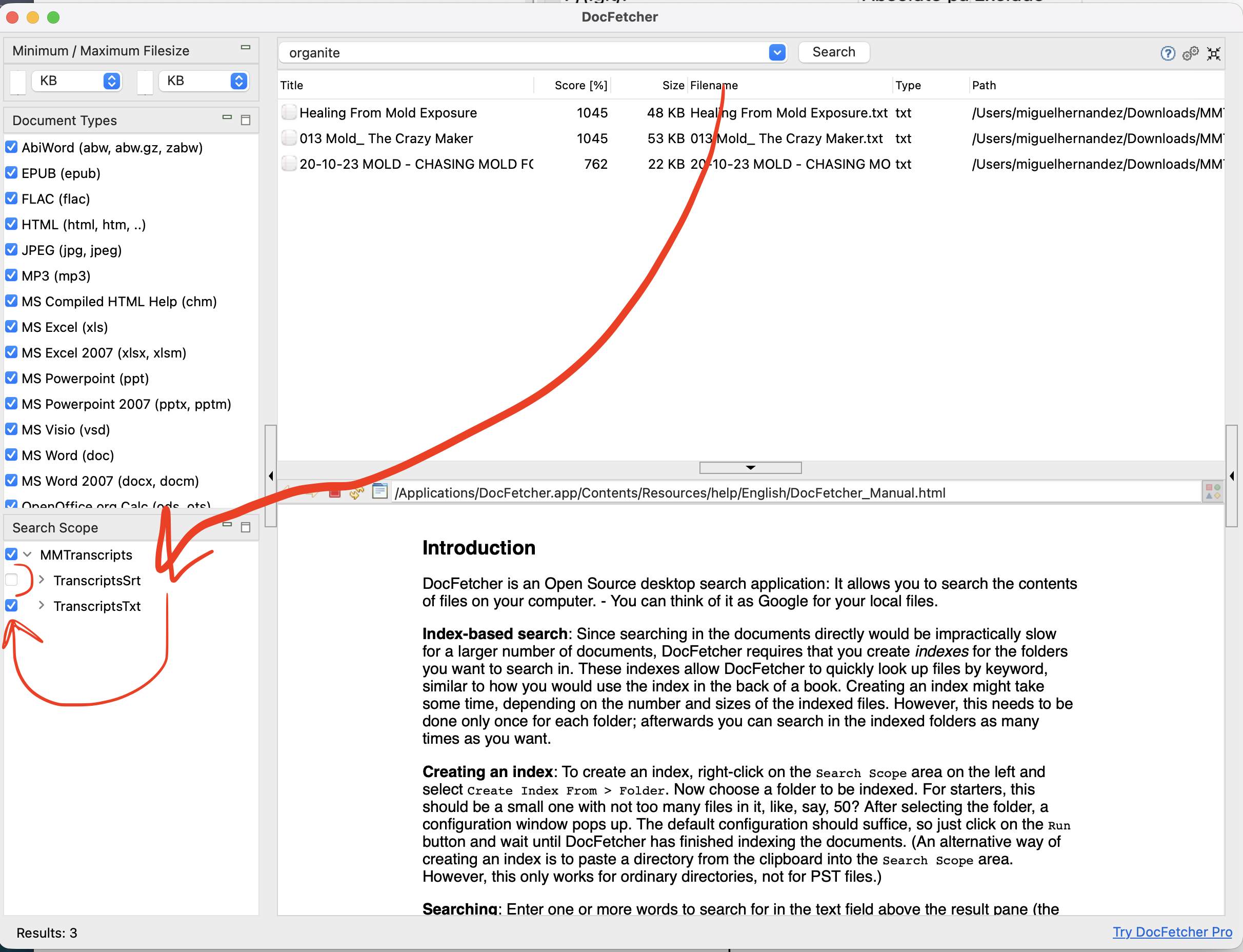Minimize the Document Types panel
This screenshot has height=952, width=1243.
[x=227, y=117]
